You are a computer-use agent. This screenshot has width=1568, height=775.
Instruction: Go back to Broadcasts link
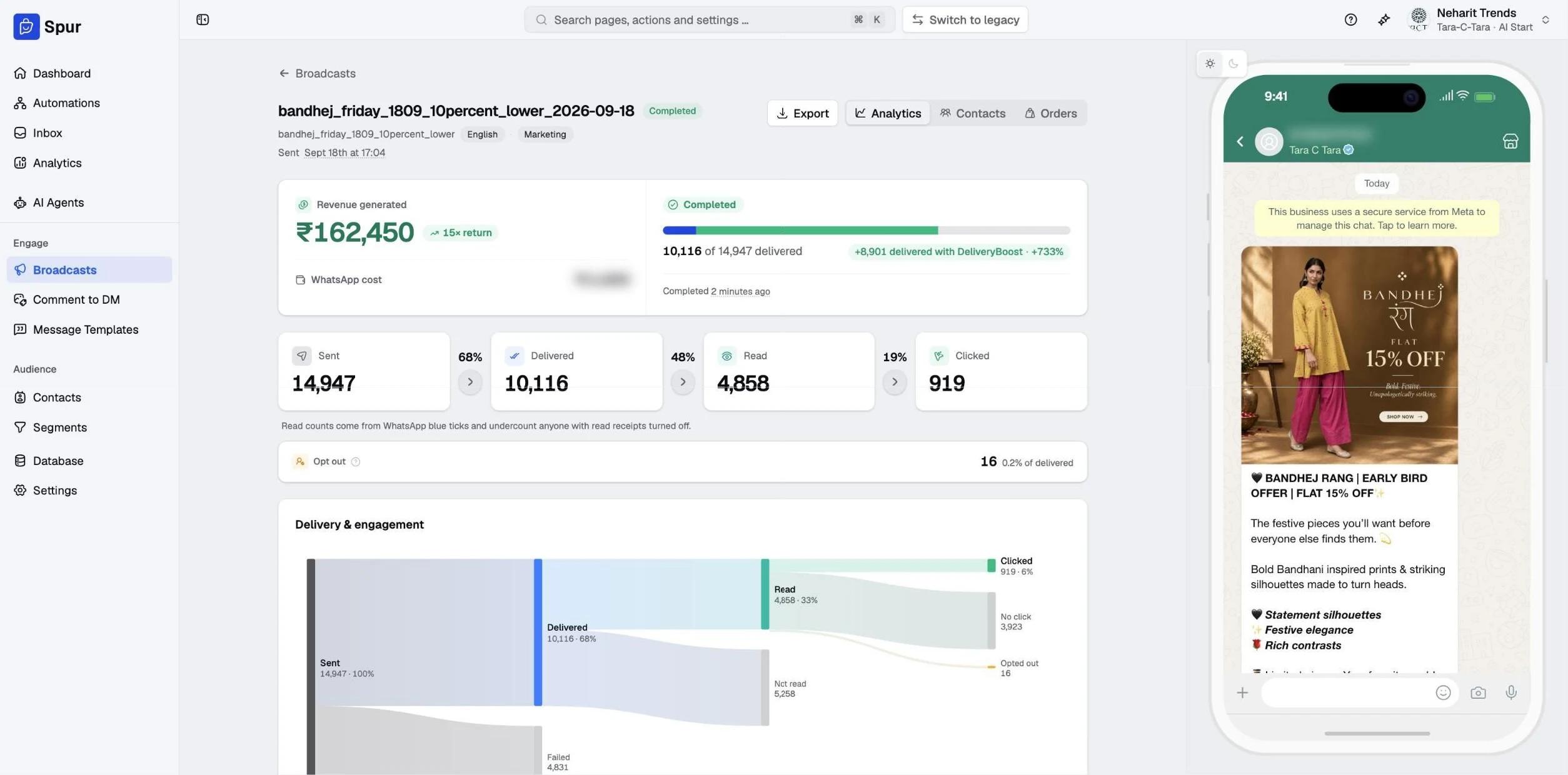(317, 73)
